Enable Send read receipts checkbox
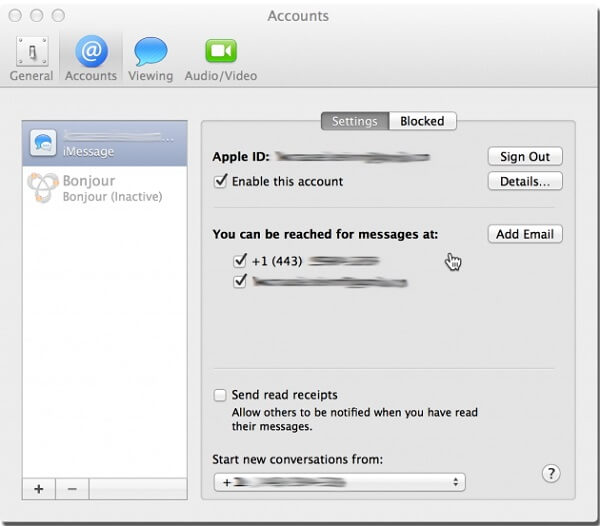Viewport: 600px width, 526px height. 221,395
